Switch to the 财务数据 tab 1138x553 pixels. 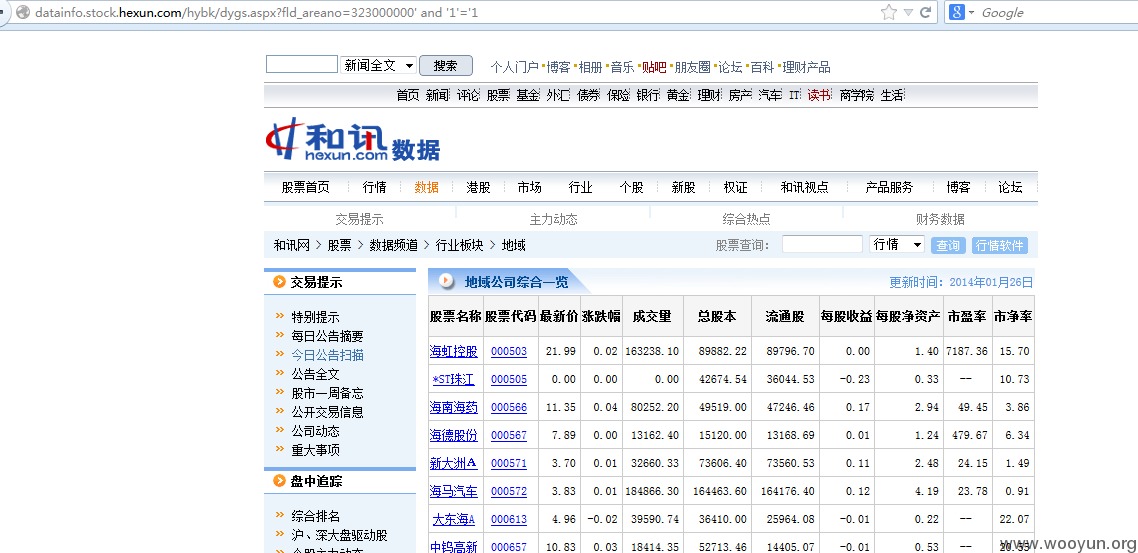coord(941,219)
